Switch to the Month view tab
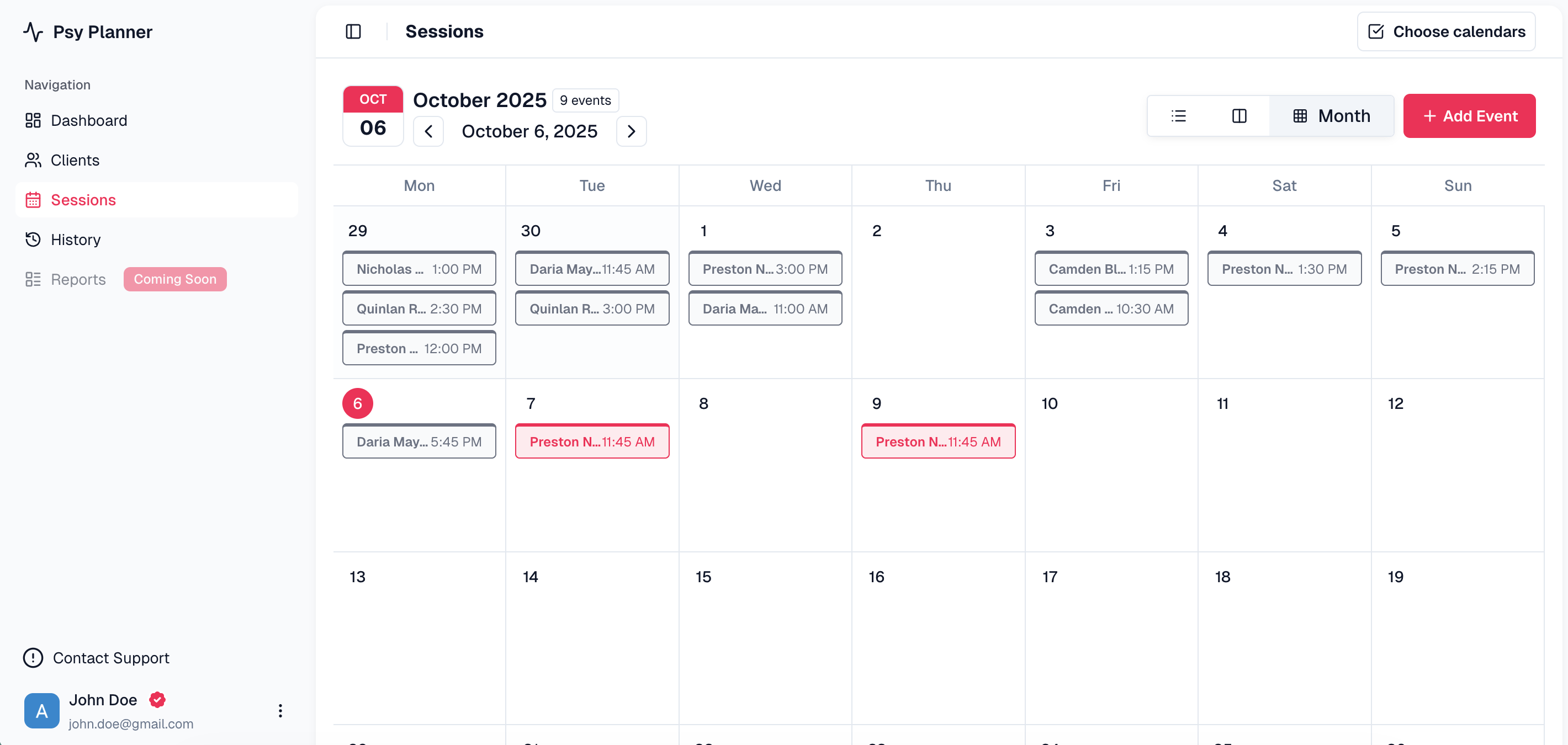 point(1332,115)
